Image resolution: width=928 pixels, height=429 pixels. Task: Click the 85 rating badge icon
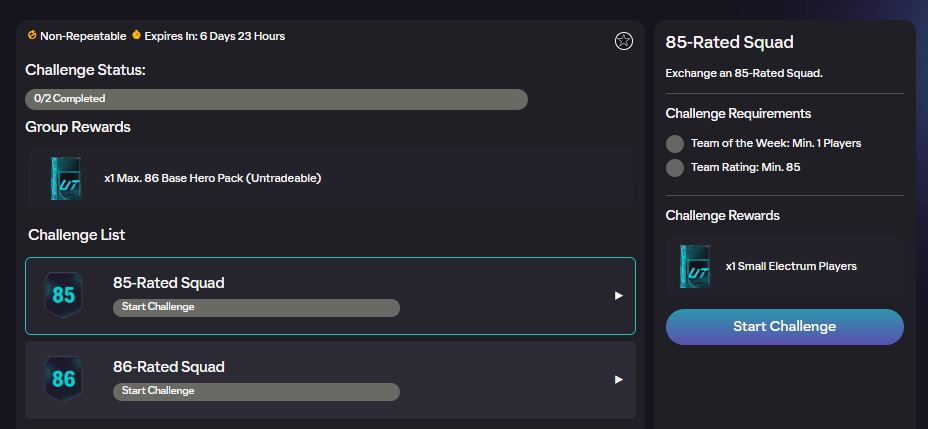coord(64,295)
